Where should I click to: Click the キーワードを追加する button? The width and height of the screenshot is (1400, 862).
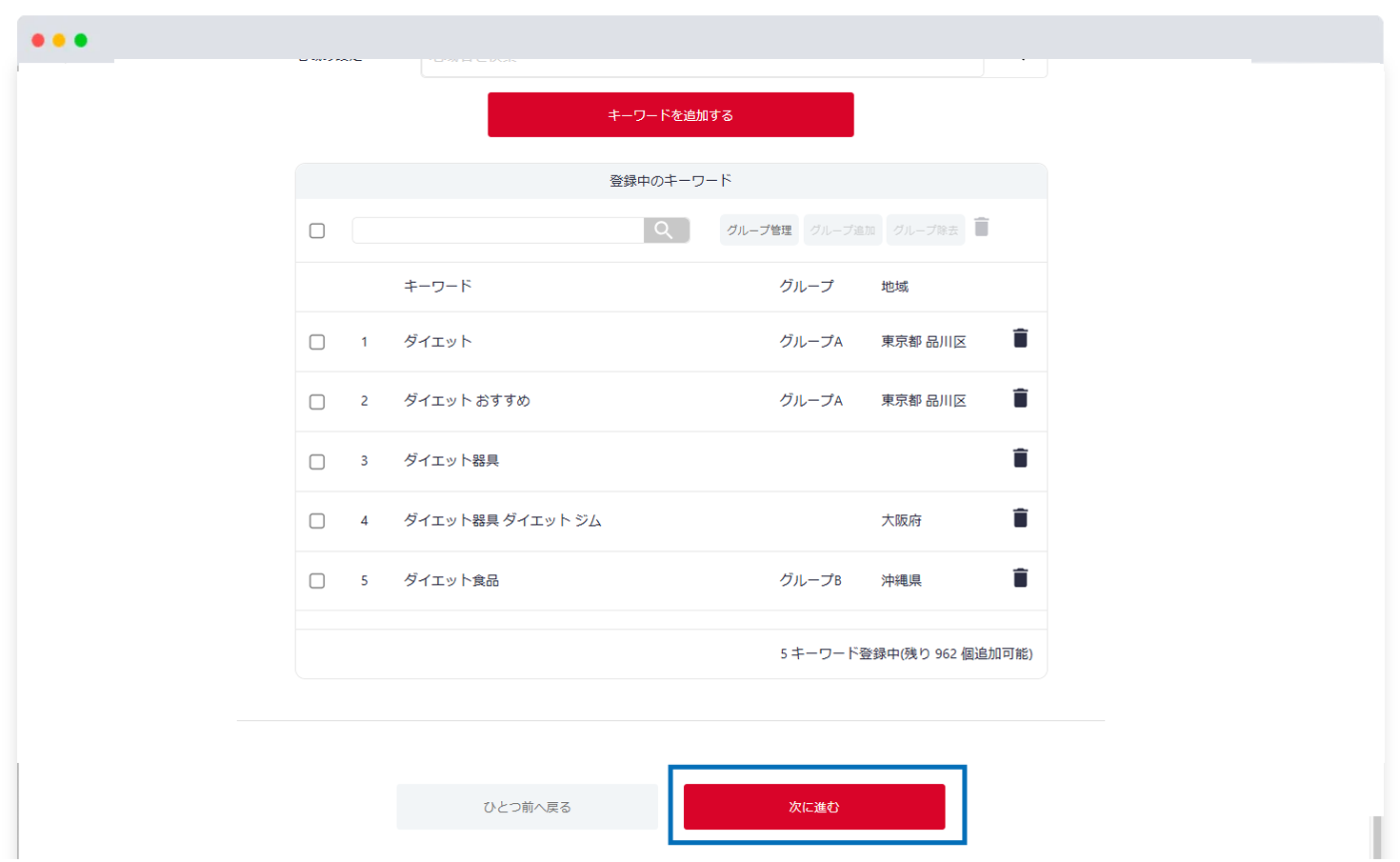click(670, 114)
